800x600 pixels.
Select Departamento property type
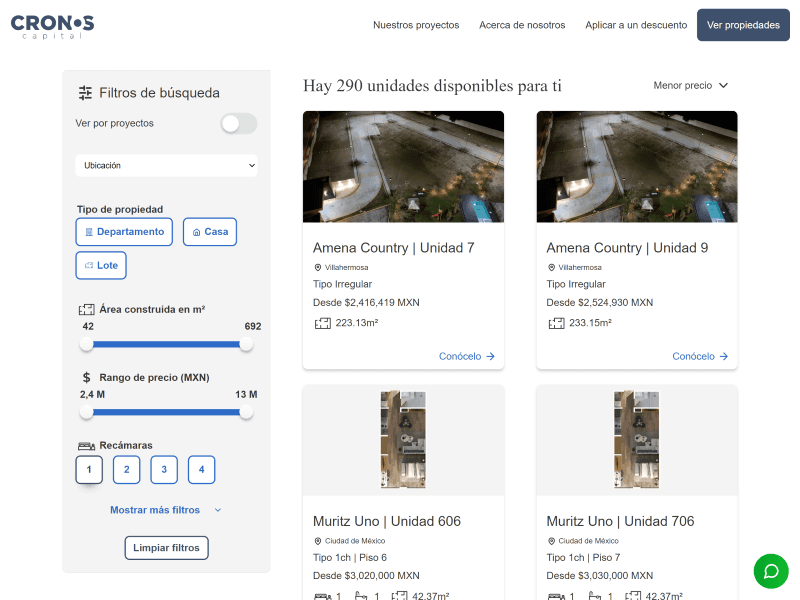coord(124,232)
